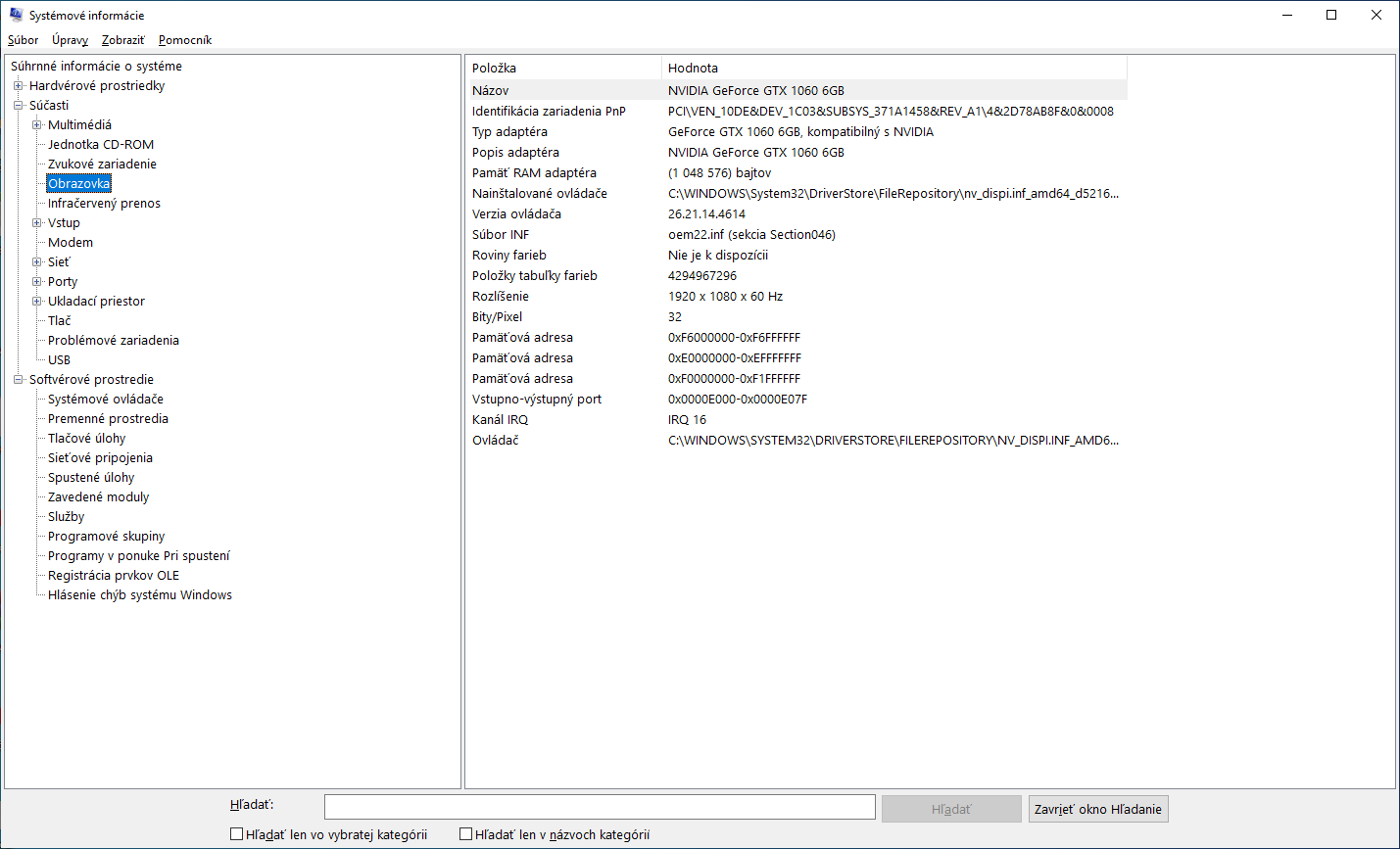Select Identifikácia zariadenia PnP row

(x=797, y=111)
